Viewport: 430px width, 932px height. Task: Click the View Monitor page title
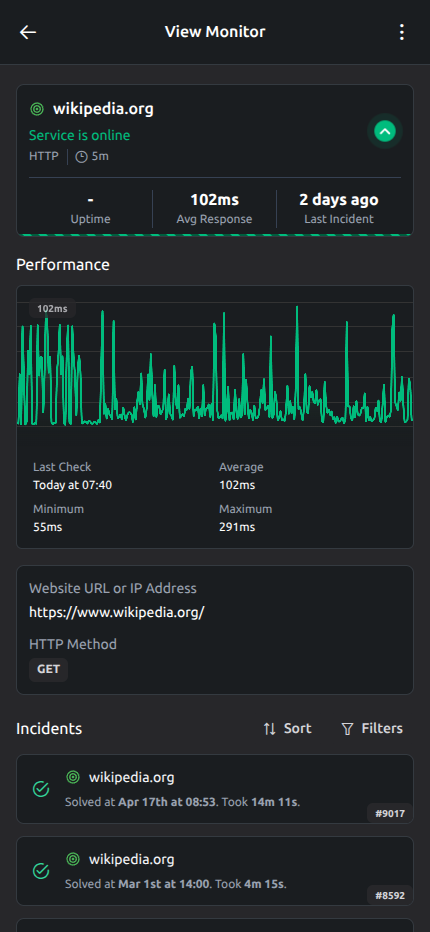pyautogui.click(x=215, y=32)
